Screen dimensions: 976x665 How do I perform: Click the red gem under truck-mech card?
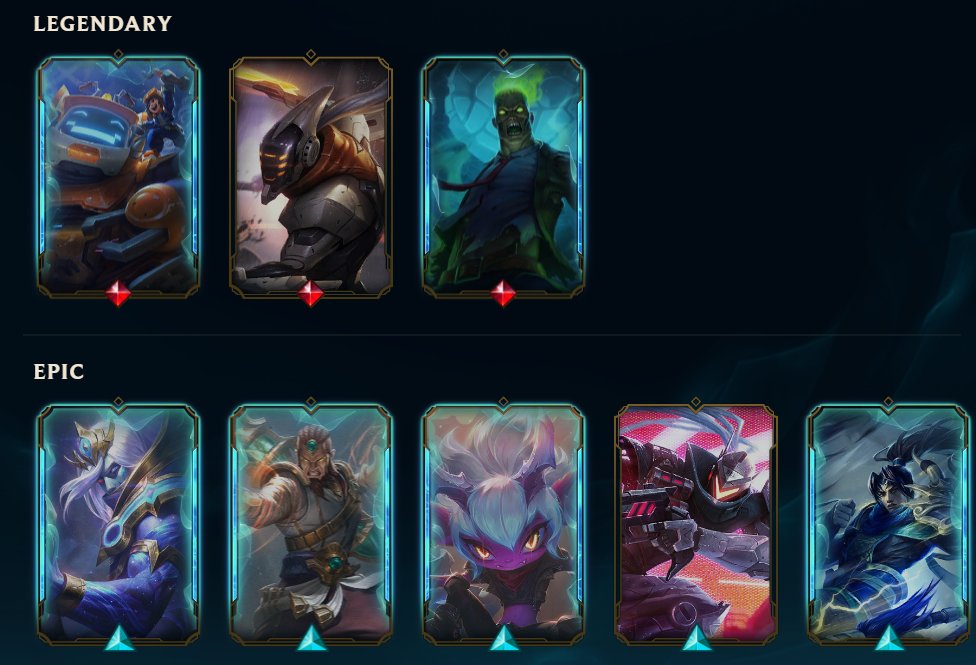coord(118,293)
